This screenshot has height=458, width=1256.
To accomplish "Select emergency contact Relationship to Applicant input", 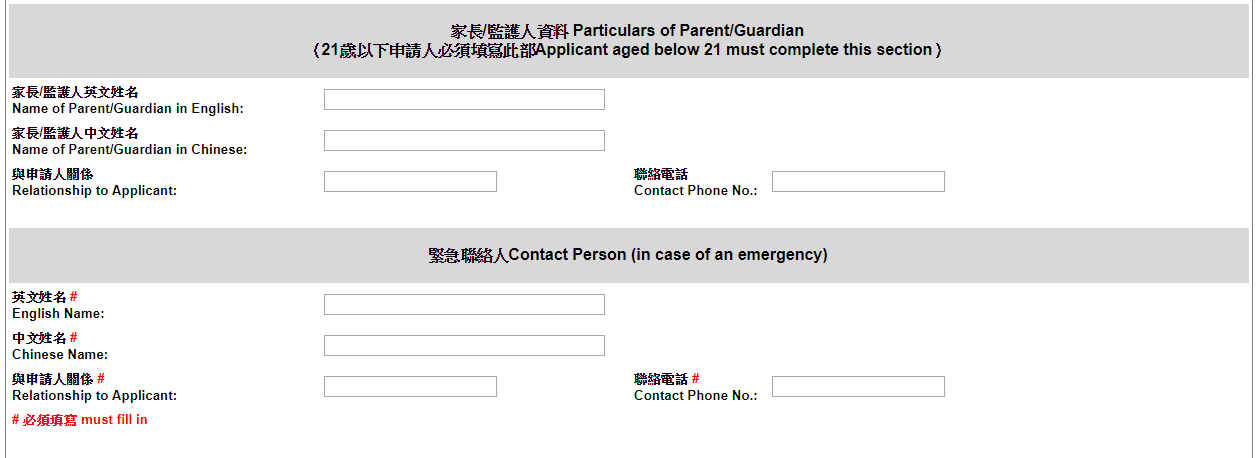I will pos(410,387).
